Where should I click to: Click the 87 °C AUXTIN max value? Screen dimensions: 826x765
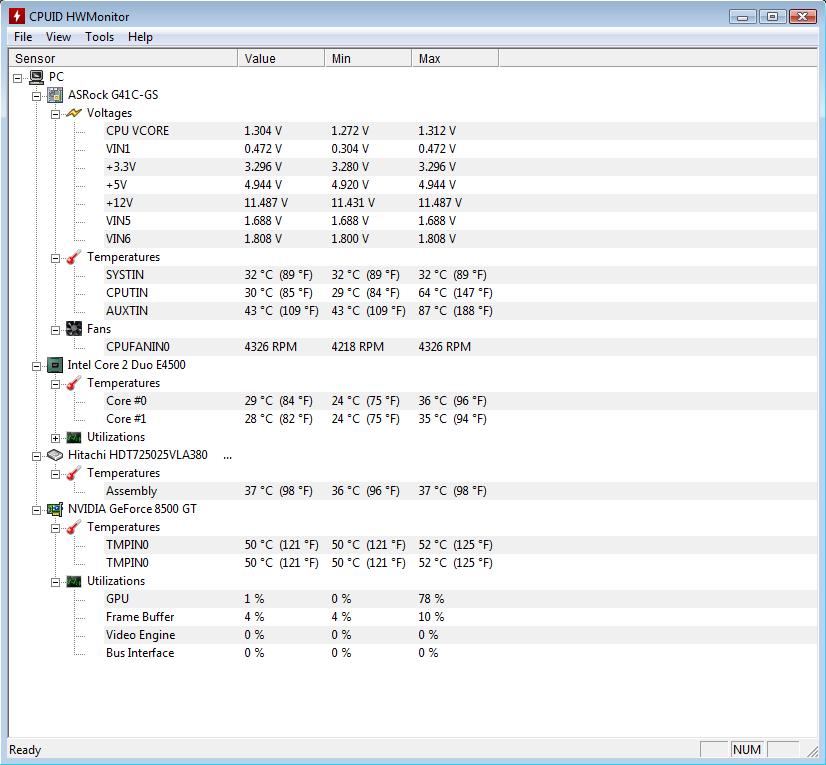pos(456,311)
